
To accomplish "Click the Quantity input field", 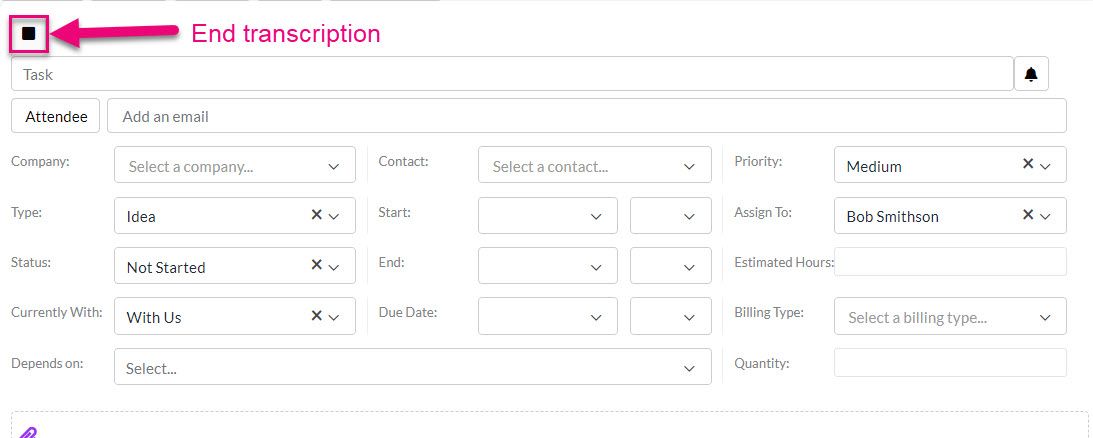I will (950, 363).
